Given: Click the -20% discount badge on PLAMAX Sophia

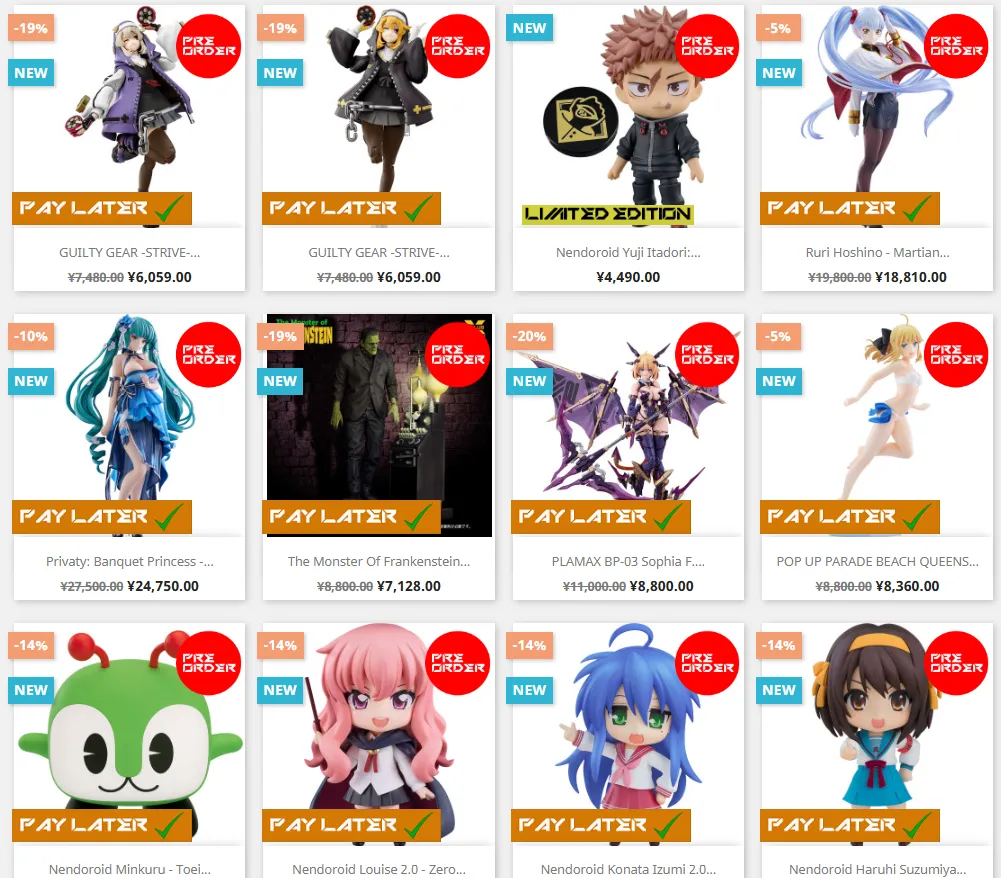Looking at the screenshot, I should [x=530, y=337].
